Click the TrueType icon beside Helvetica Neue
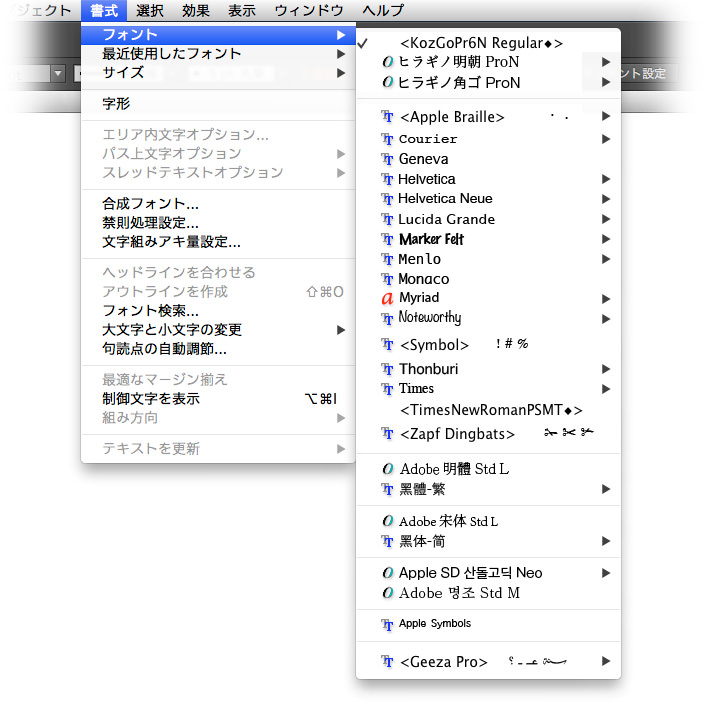 pyautogui.click(x=387, y=199)
